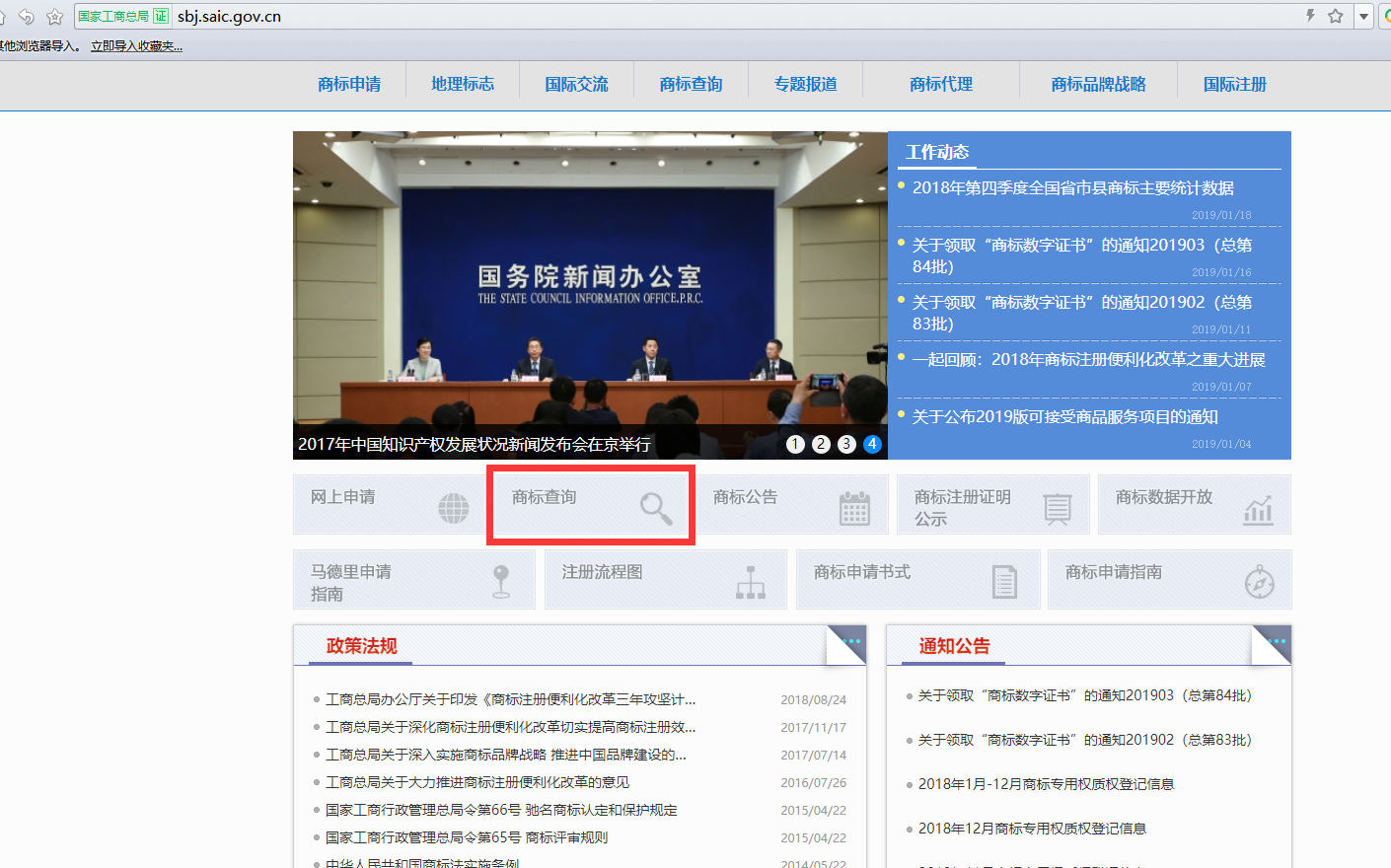Click the sbj.saic.gov.cn address field
Image resolution: width=1391 pixels, height=868 pixels.
[730, 16]
